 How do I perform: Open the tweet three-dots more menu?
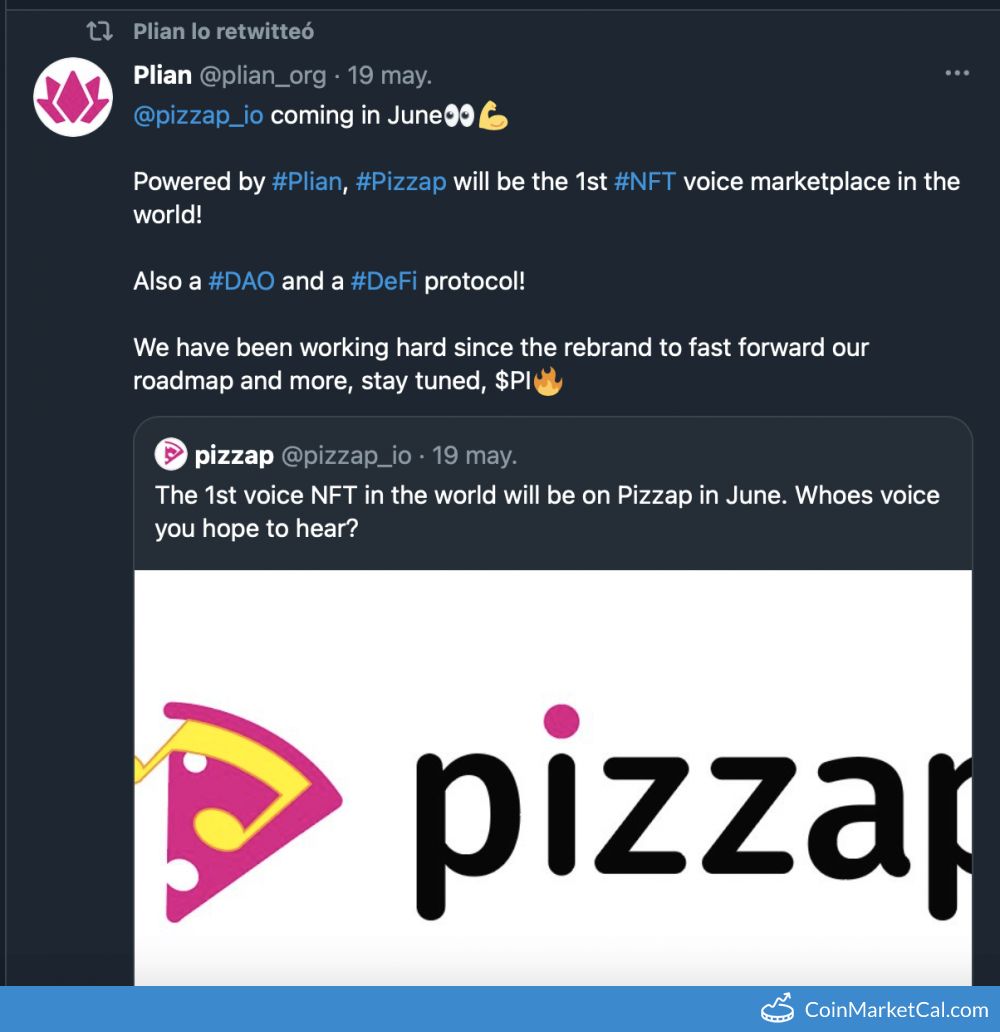point(957,74)
